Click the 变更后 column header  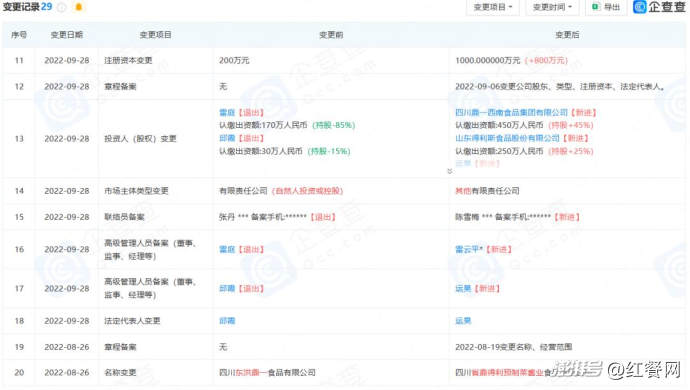coord(567,35)
